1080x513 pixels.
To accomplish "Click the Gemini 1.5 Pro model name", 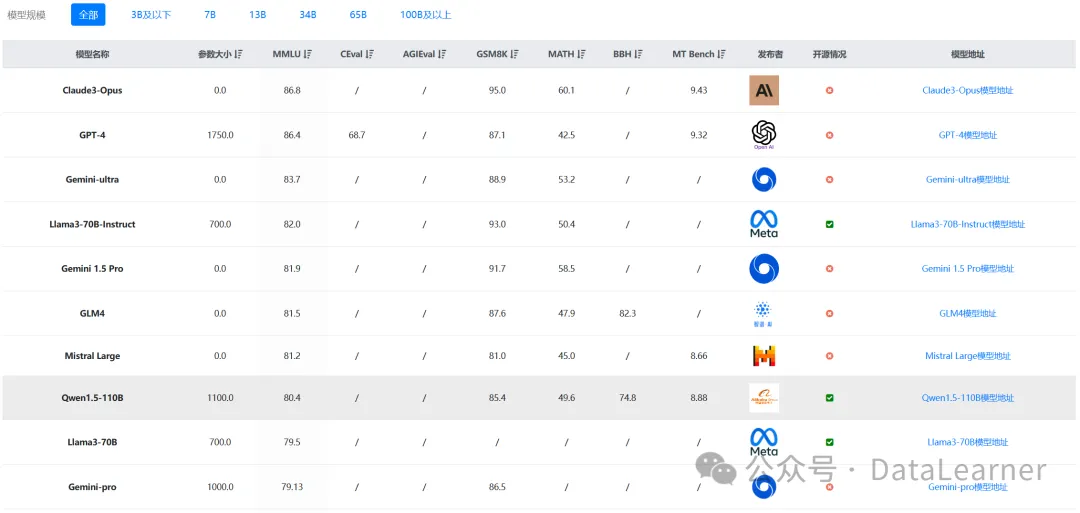I will [x=92, y=269].
